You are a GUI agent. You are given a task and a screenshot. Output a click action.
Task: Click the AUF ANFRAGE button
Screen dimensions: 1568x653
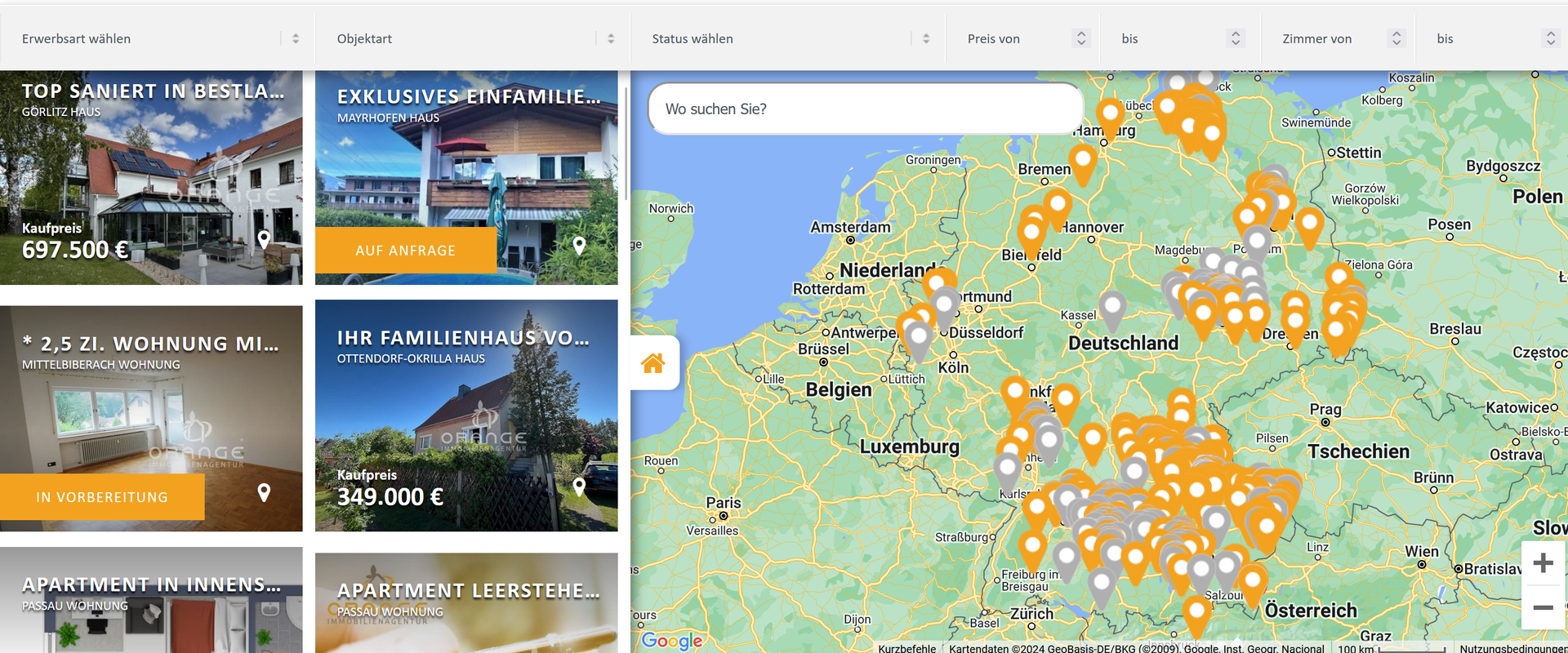point(406,251)
